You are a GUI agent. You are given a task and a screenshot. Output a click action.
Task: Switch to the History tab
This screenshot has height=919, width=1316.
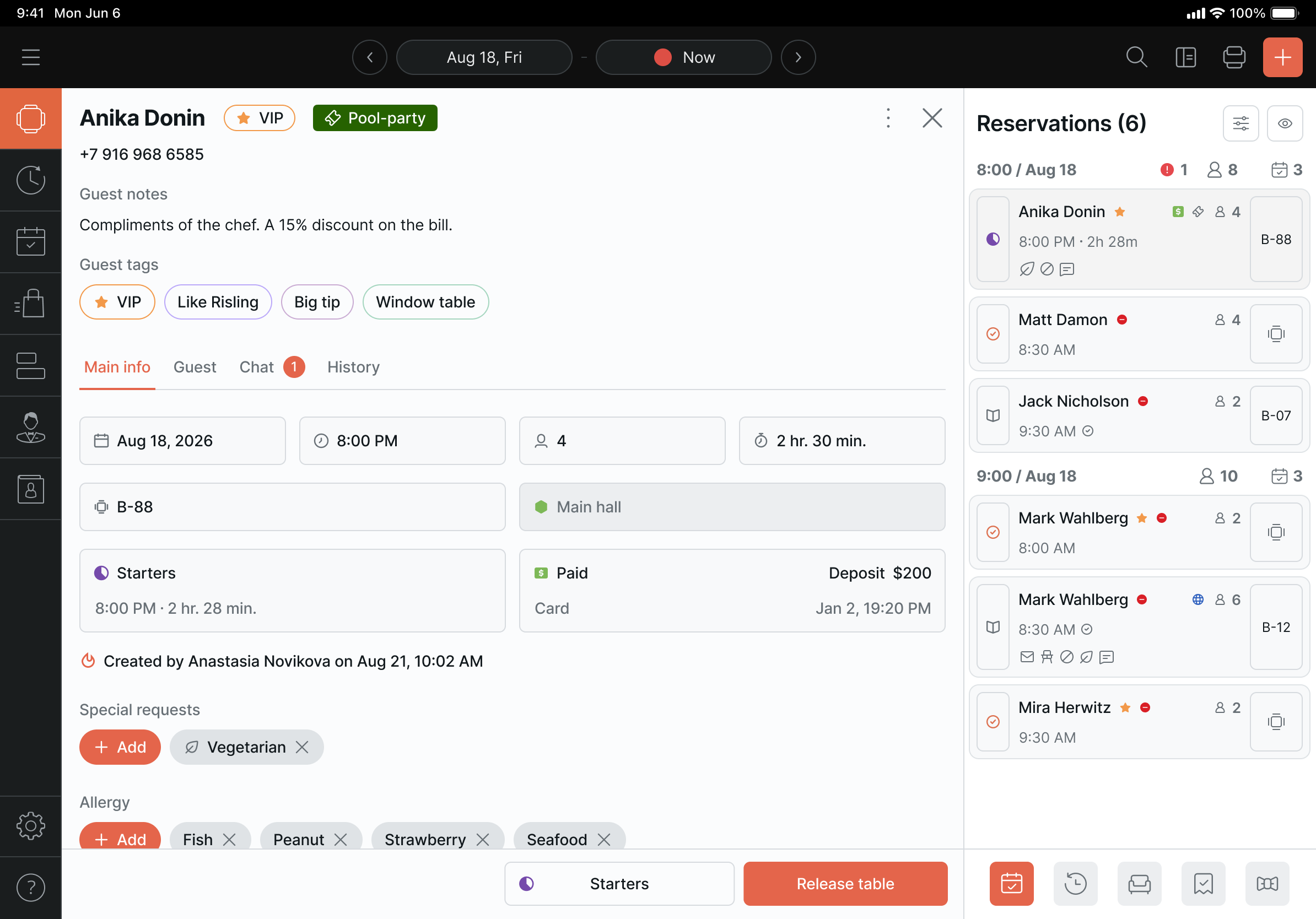coord(353,367)
